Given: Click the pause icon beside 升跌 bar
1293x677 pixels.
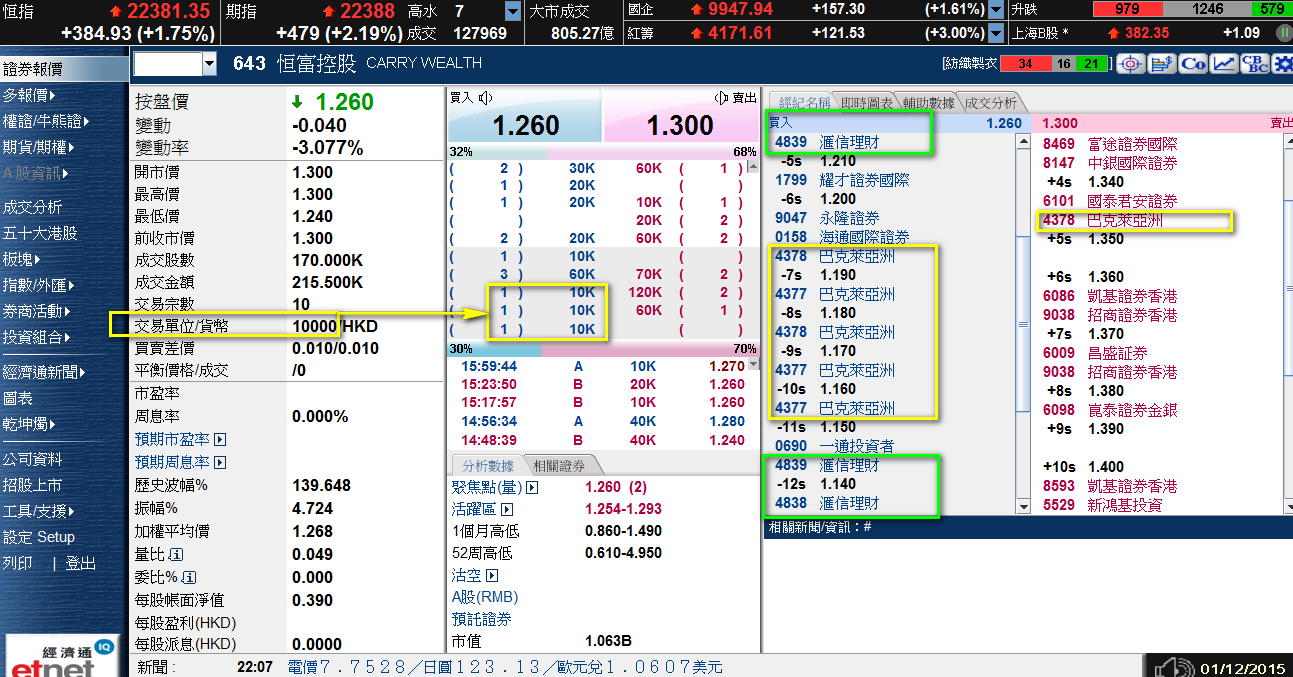Looking at the screenshot, I should [x=1284, y=32].
